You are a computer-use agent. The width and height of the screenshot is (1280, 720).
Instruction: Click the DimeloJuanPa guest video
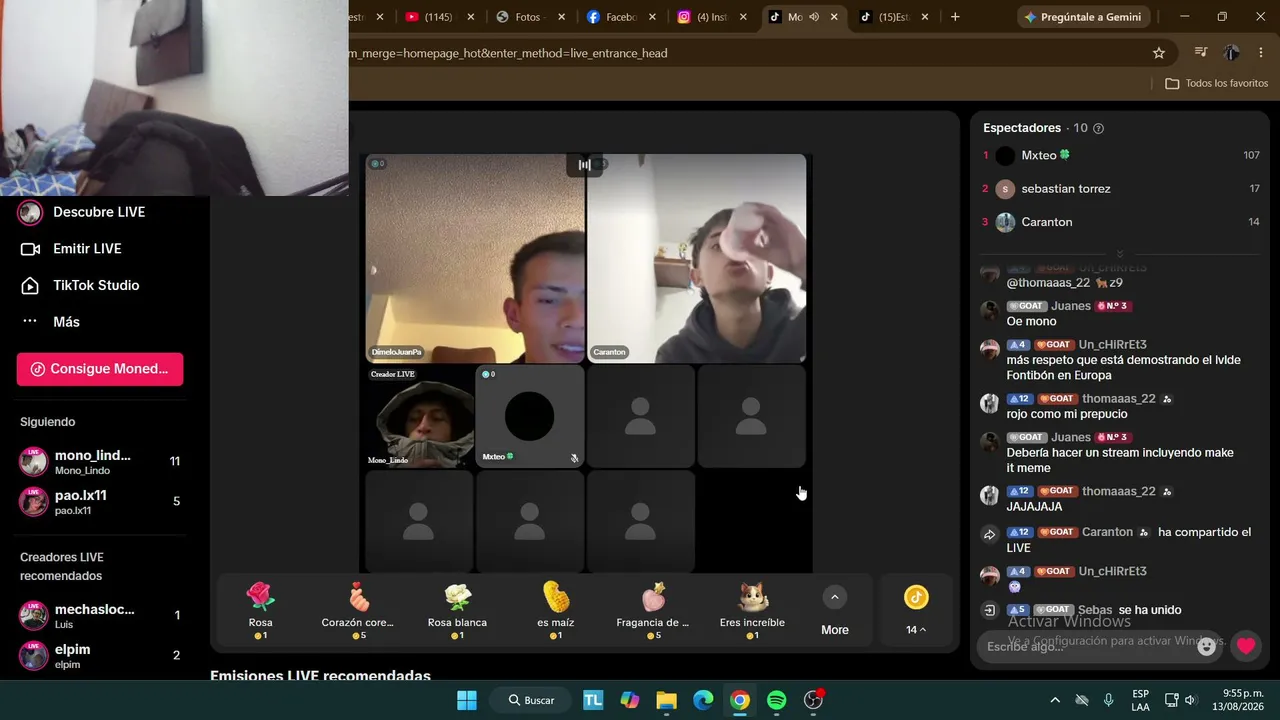click(x=475, y=258)
